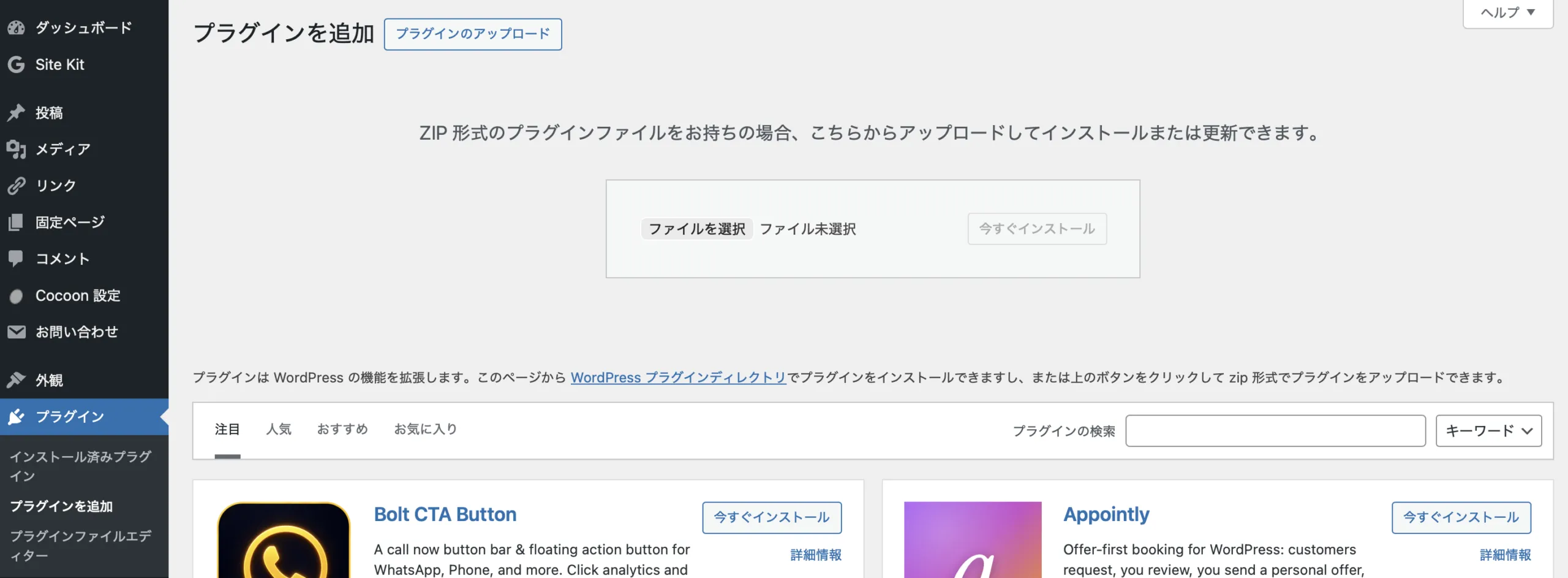Open 外観 menu item
The width and height of the screenshot is (1568, 578).
[84, 380]
